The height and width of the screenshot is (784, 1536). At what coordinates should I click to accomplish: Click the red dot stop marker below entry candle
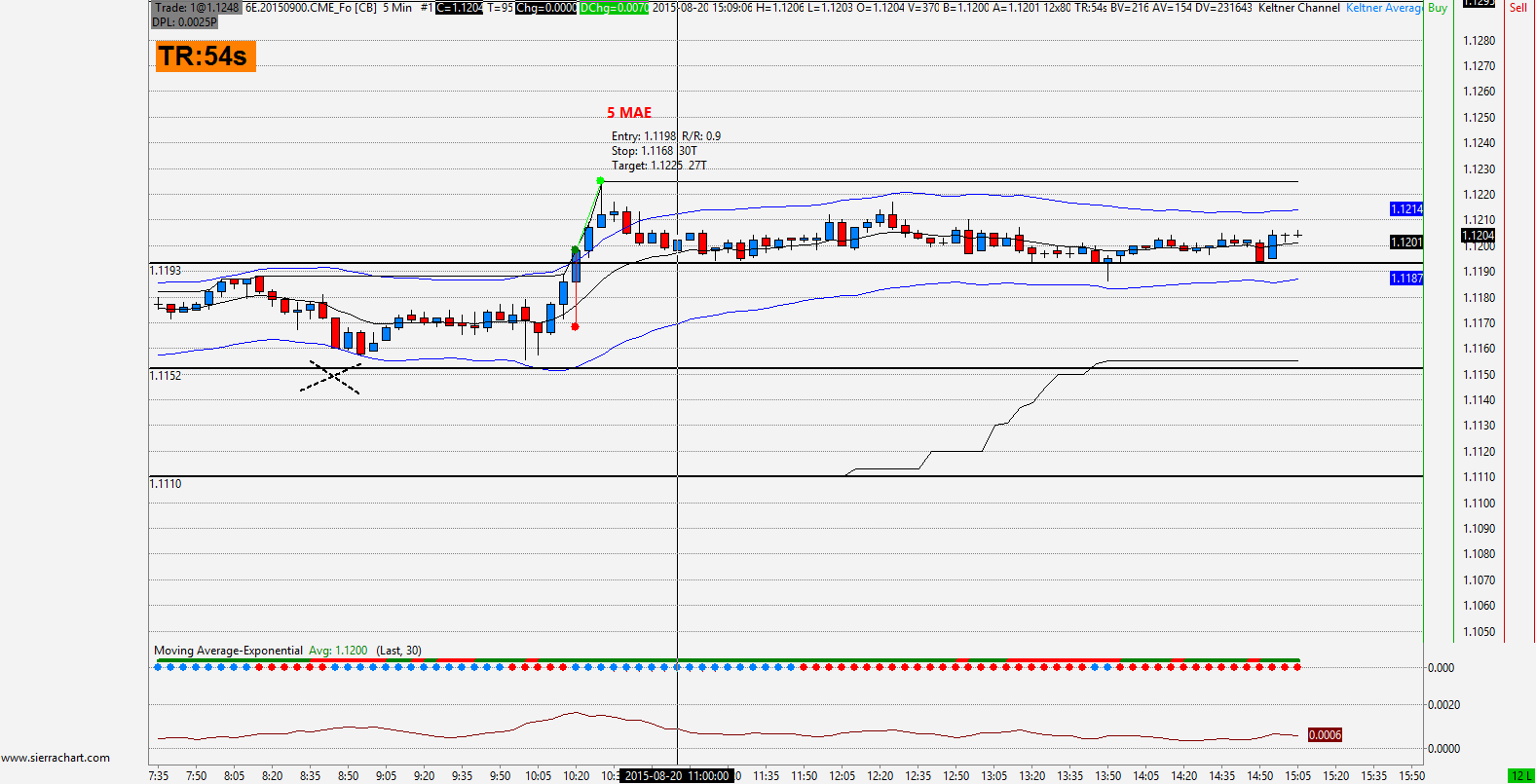coord(575,326)
